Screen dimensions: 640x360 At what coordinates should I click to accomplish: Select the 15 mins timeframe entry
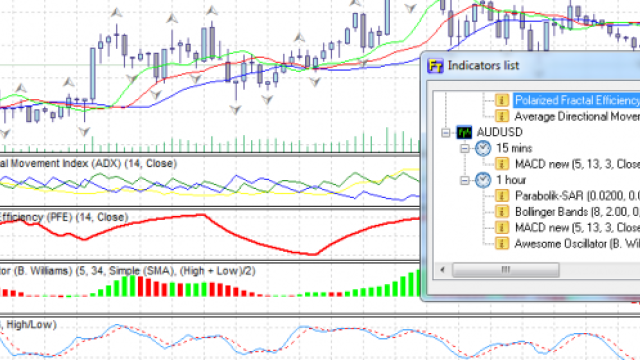coord(514,148)
